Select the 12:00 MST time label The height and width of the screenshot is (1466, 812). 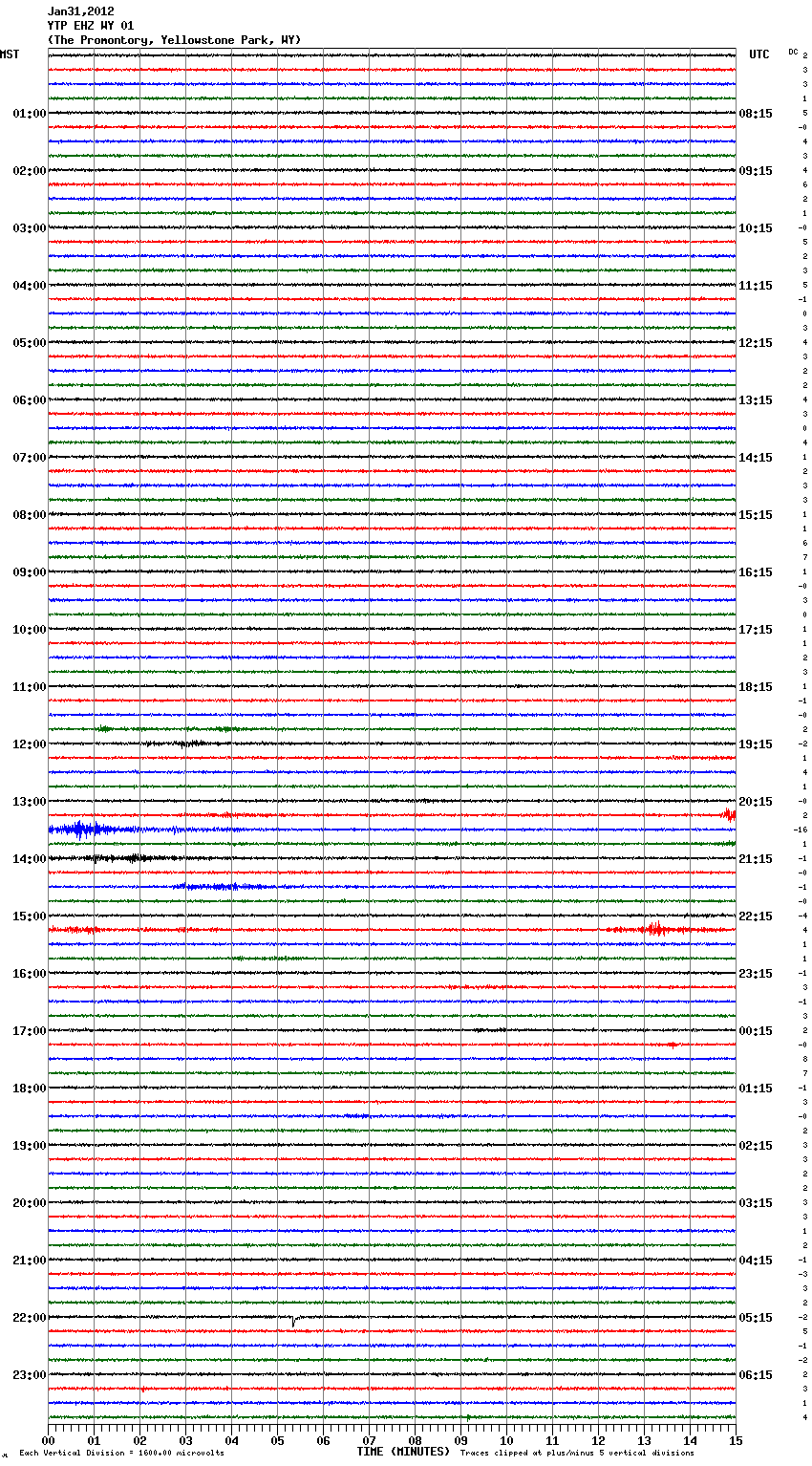click(x=29, y=744)
